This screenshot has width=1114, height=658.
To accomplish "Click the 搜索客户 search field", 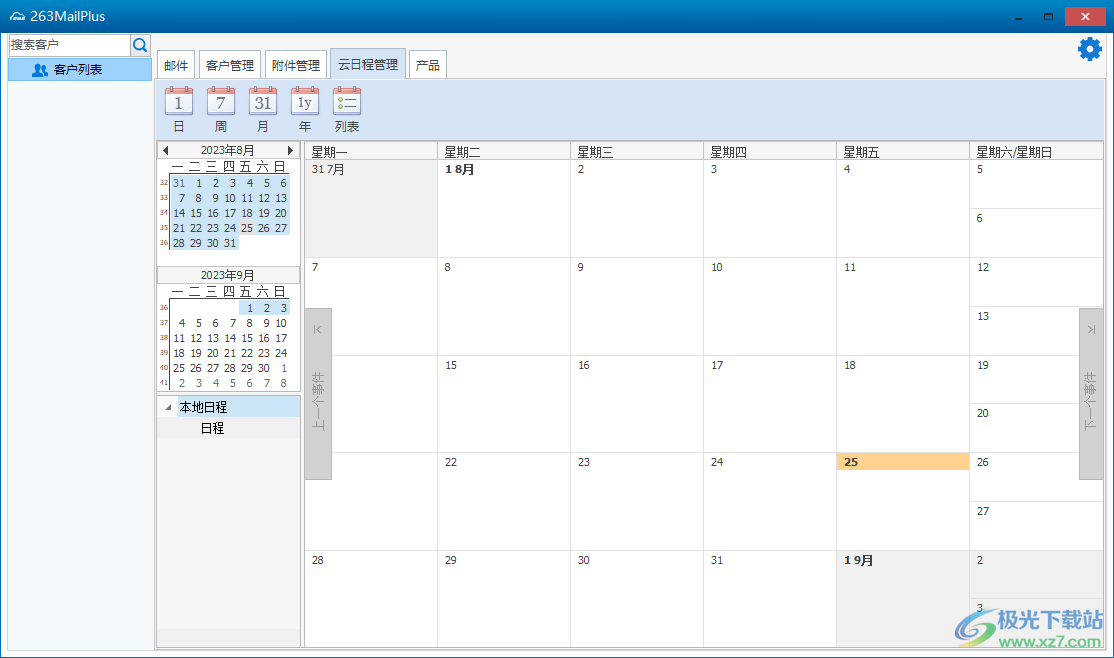I will [x=69, y=45].
